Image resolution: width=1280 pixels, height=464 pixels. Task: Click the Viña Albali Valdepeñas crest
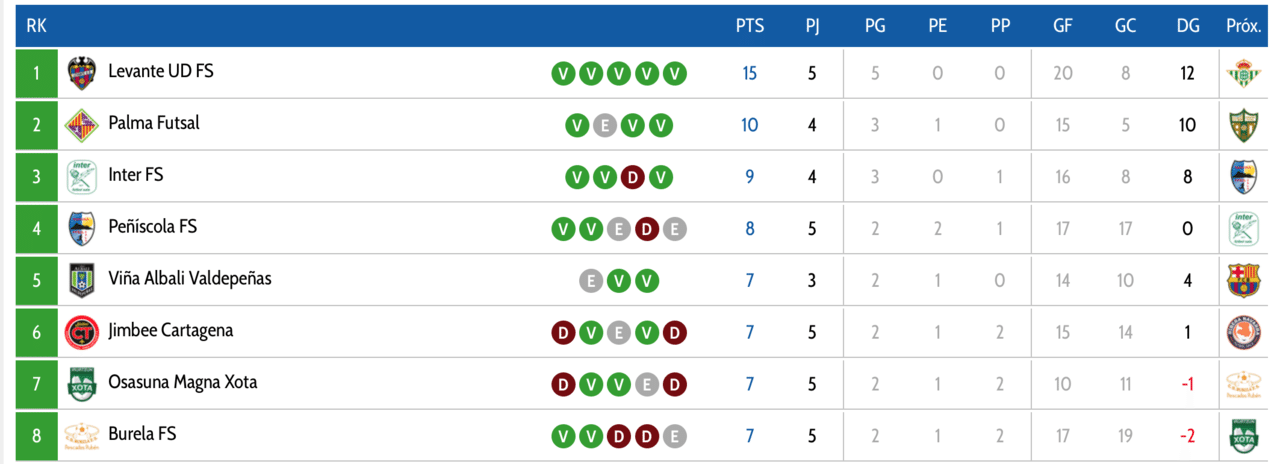point(81,281)
